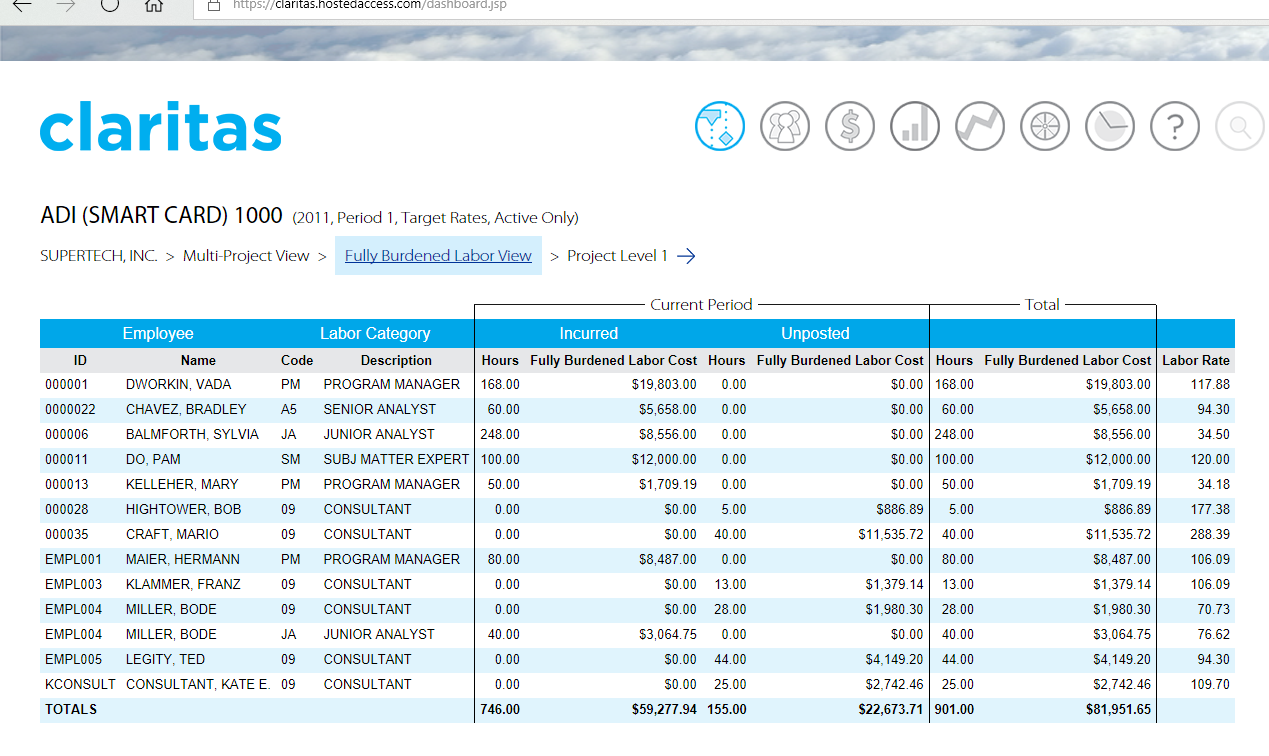Click name 'KELLEHER, MARY'
The width and height of the screenshot is (1269, 756).
[182, 485]
